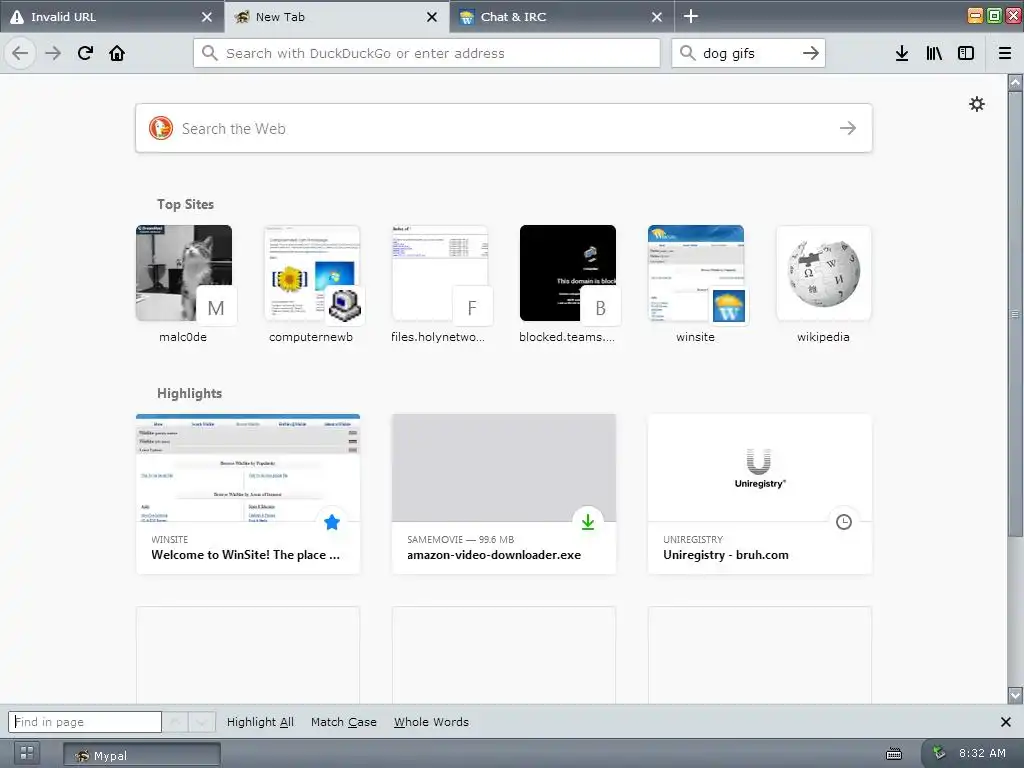The width and height of the screenshot is (1024, 768).
Task: Switch to the Chat & IRC tab
Action: (x=562, y=17)
